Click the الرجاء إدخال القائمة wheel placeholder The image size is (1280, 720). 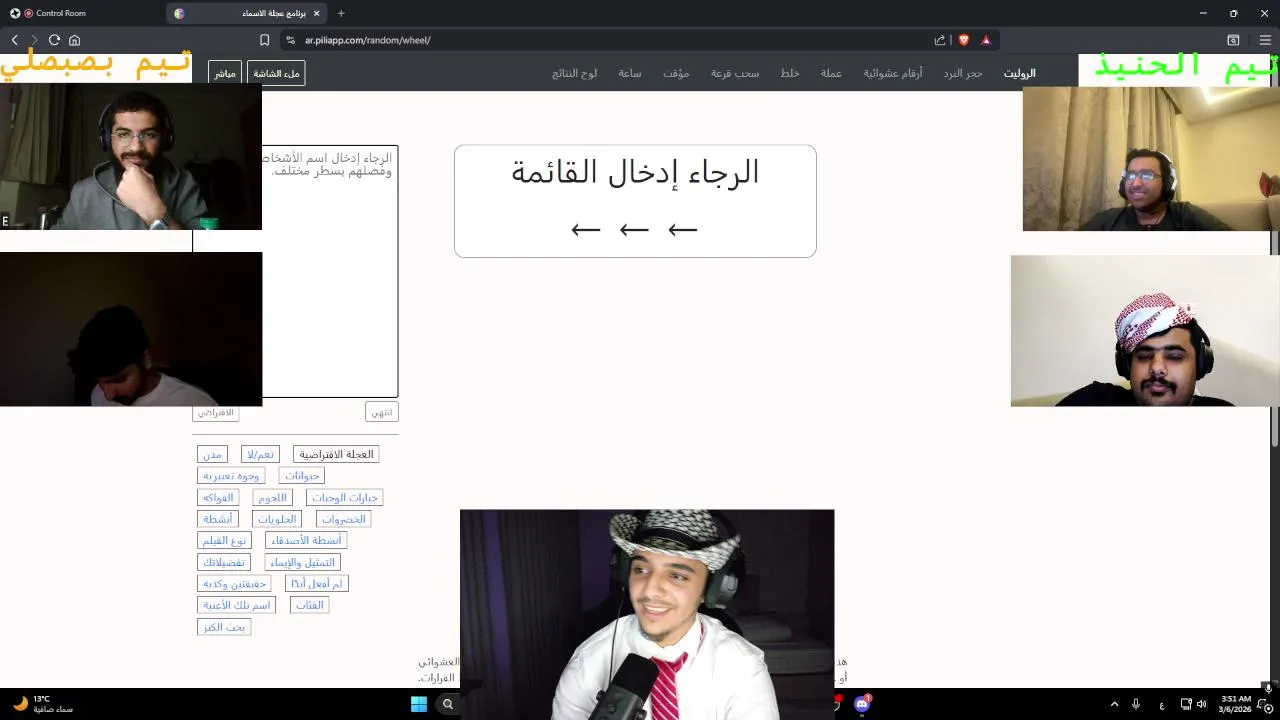(635, 201)
